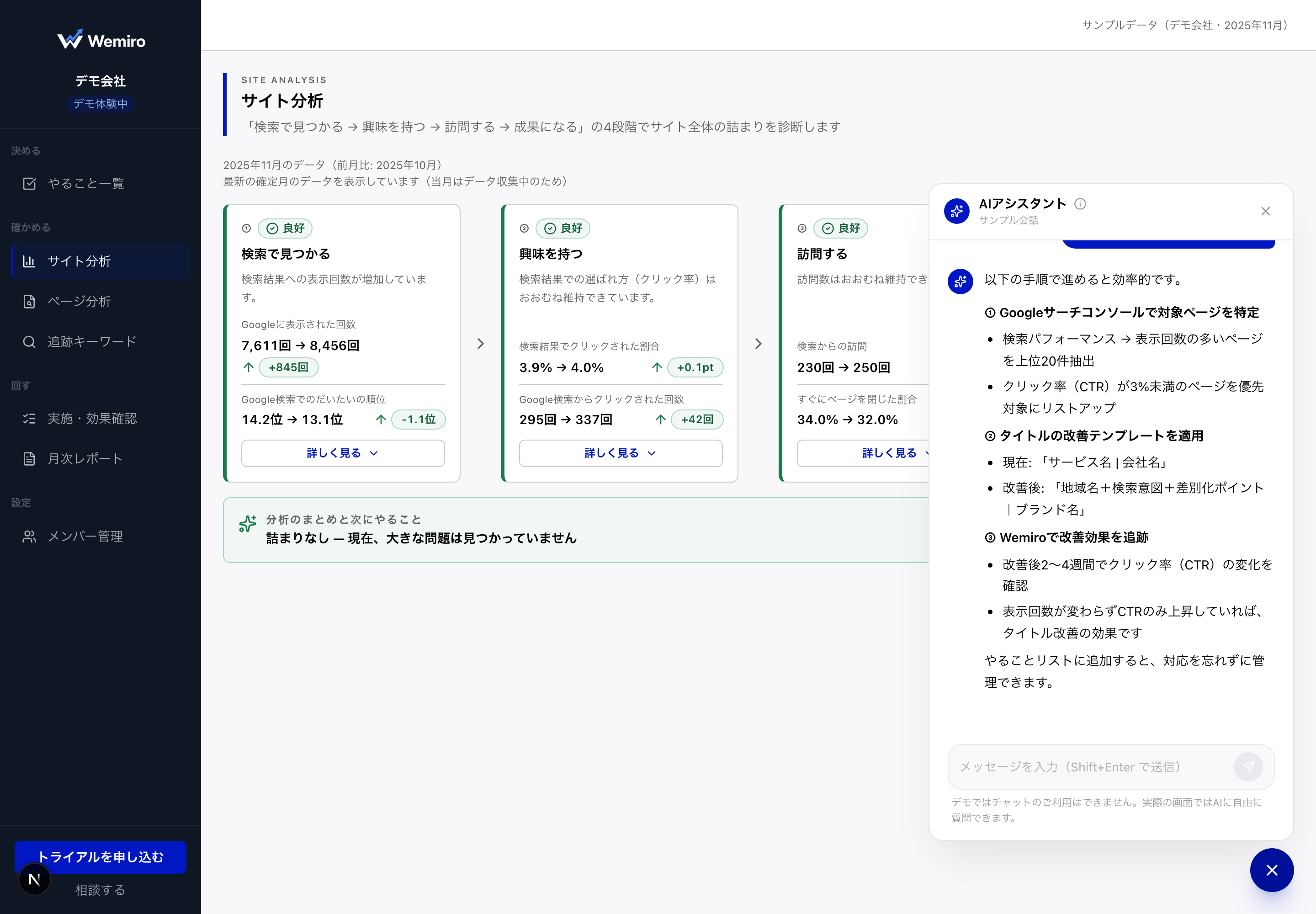This screenshot has height=914, width=1316.
Task: Click the 230回 → 250回 value
Action: pos(844,367)
